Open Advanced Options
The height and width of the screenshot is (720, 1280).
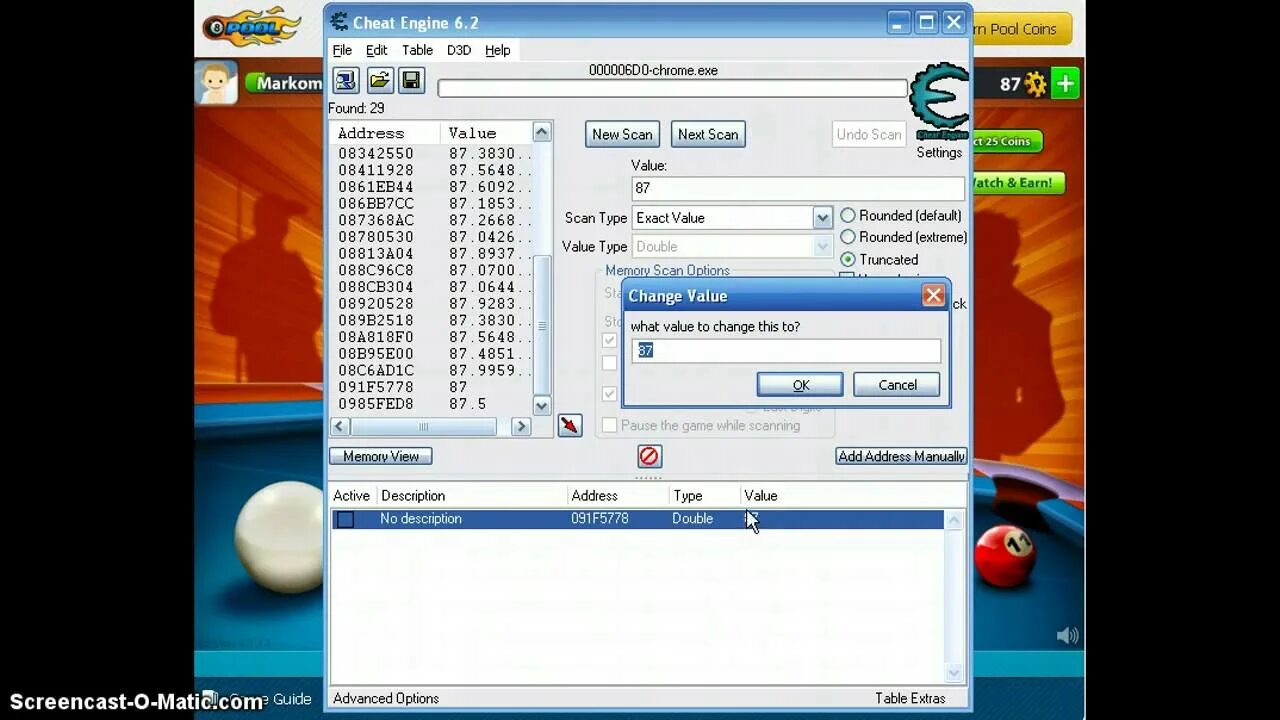click(386, 699)
